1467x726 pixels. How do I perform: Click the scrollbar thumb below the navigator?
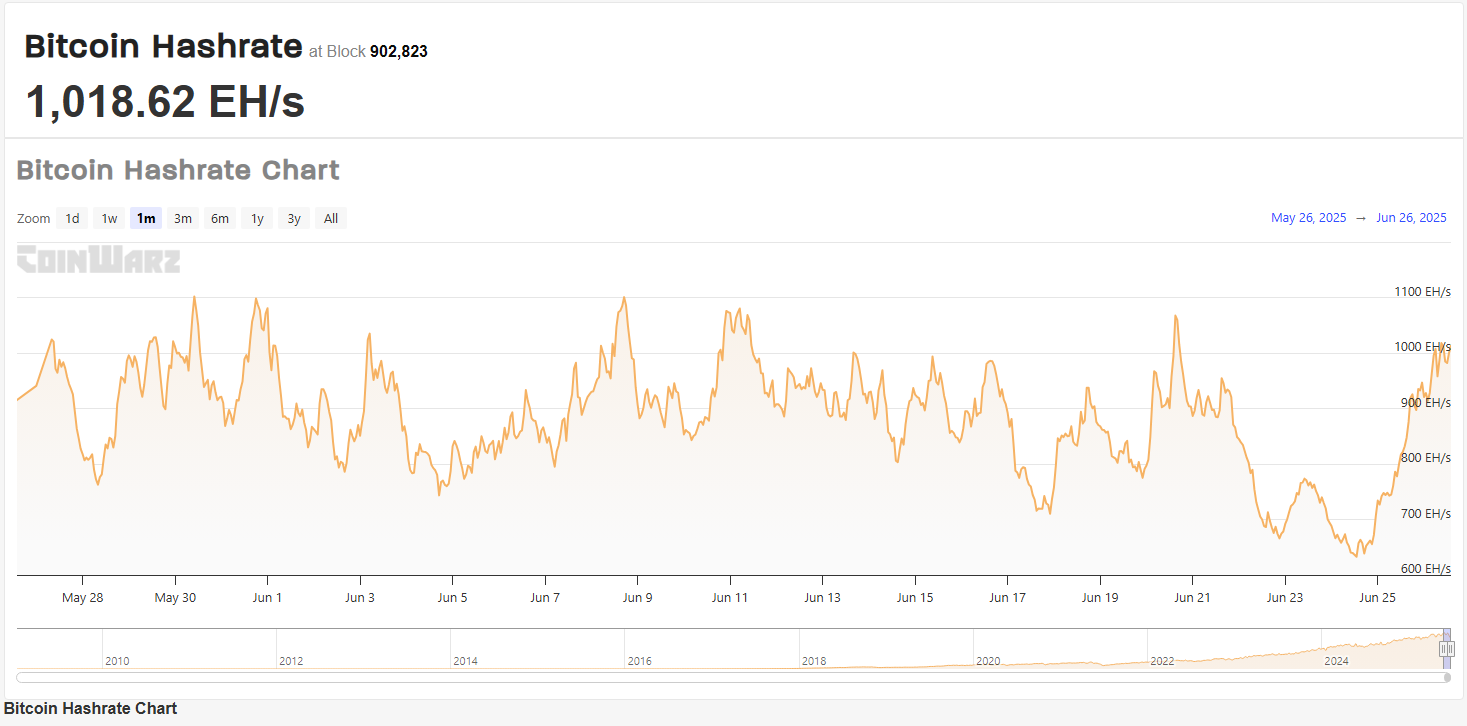point(1447,677)
